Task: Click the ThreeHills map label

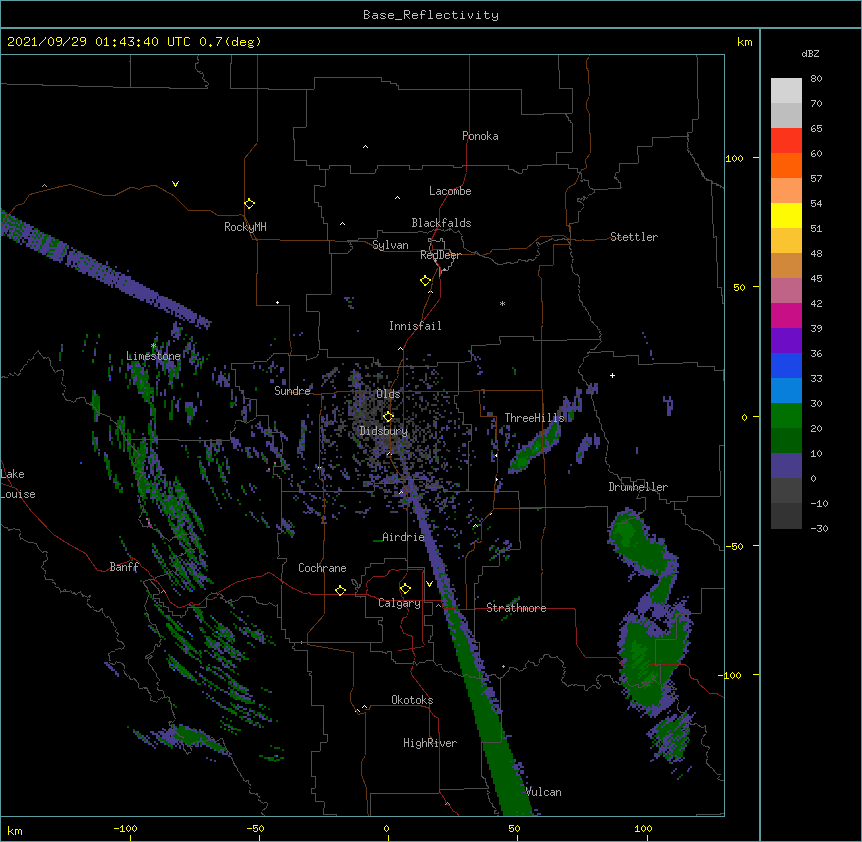Action: pyautogui.click(x=534, y=418)
